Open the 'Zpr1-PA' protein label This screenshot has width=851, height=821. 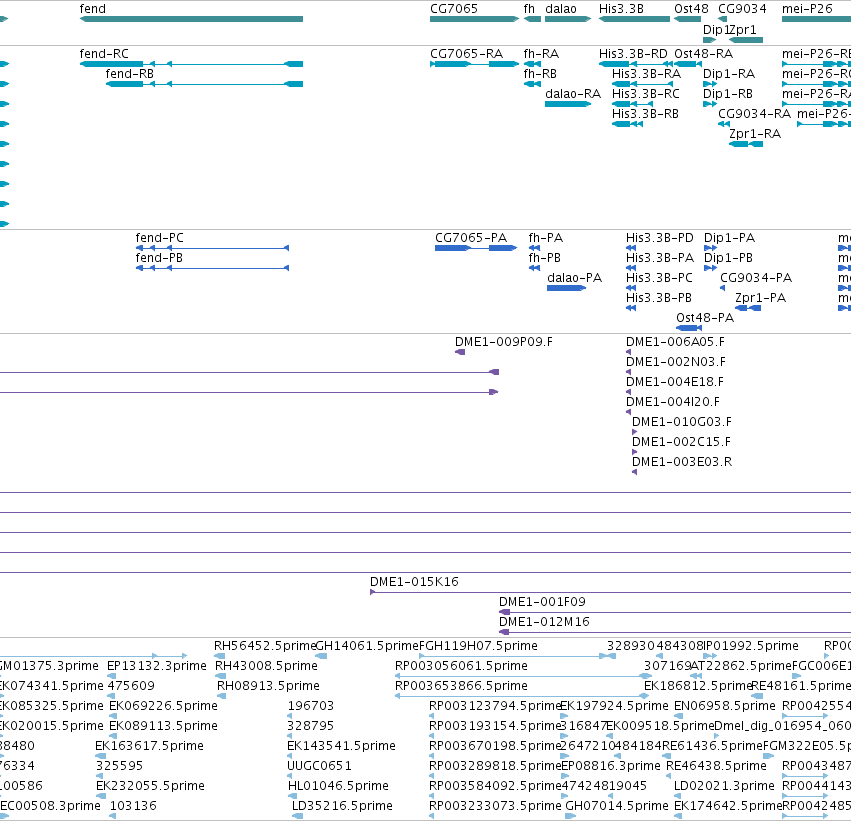[x=760, y=298]
